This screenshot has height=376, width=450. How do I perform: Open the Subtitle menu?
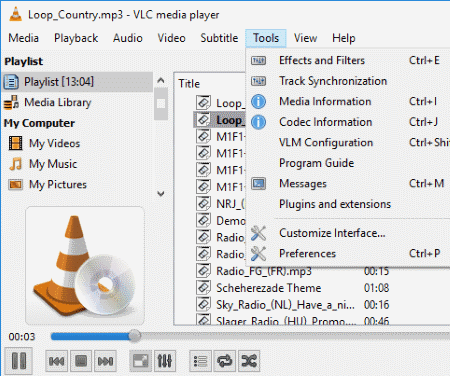(219, 38)
